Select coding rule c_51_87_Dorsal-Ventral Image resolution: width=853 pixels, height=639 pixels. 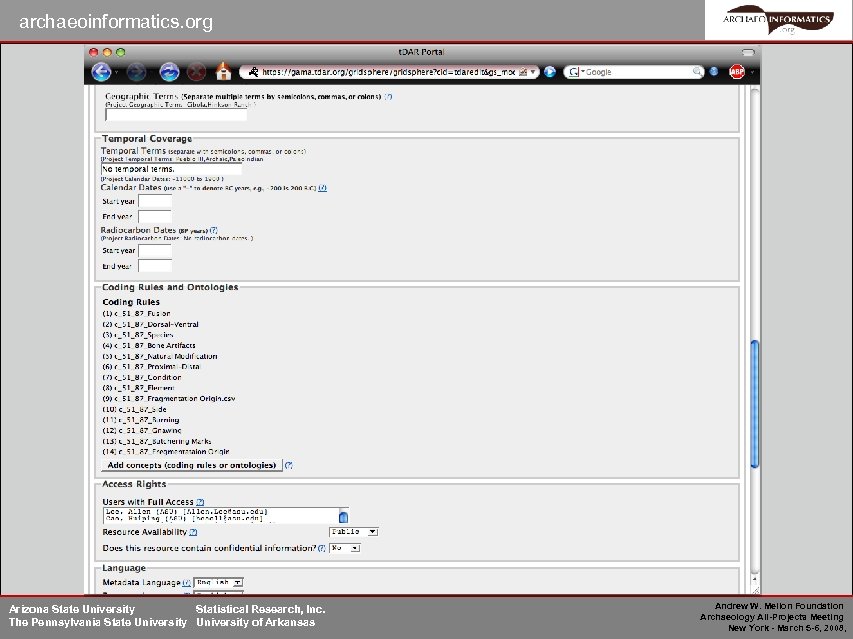pyautogui.click(x=150, y=324)
